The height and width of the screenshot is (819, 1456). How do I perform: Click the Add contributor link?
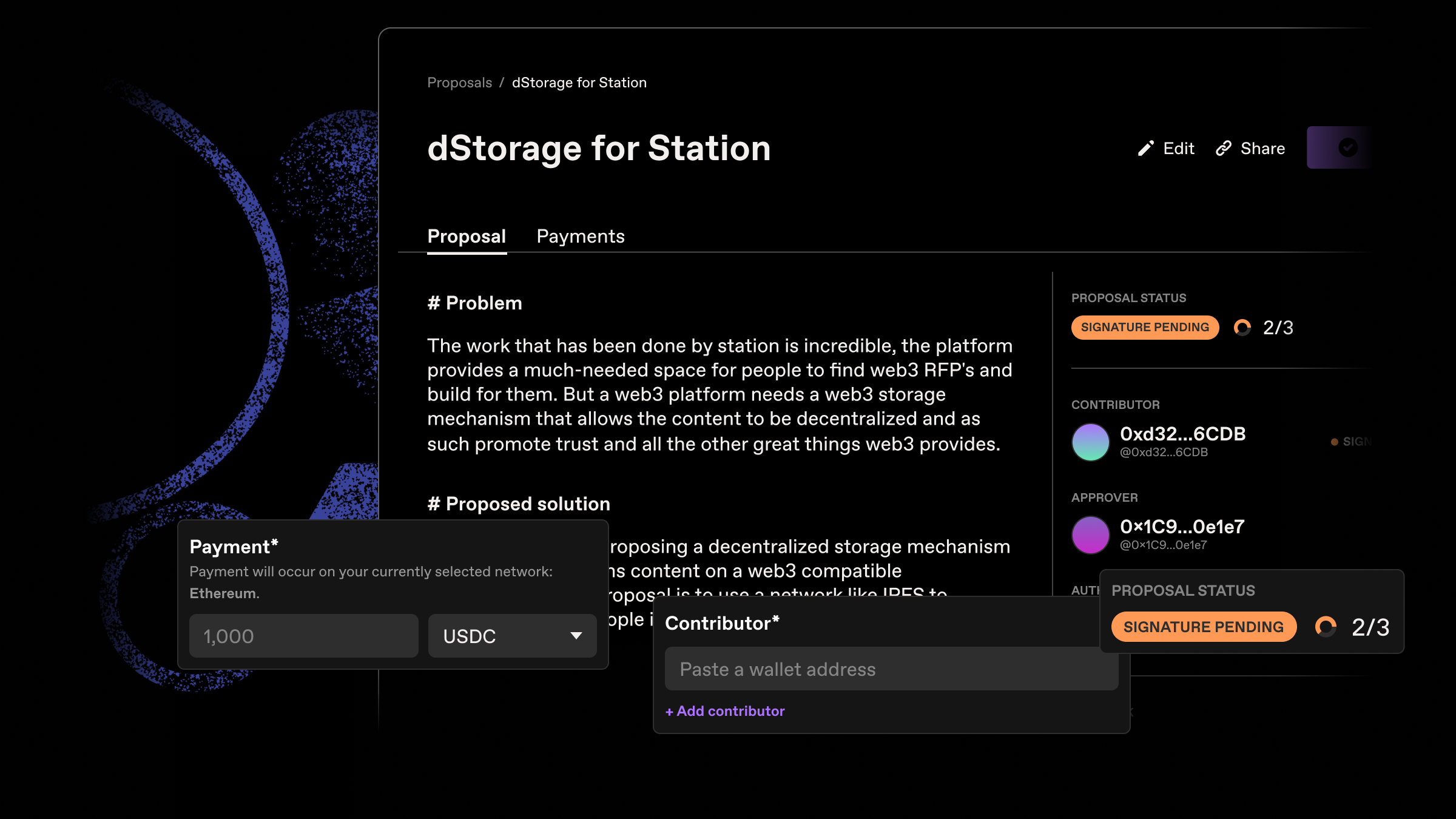click(725, 711)
